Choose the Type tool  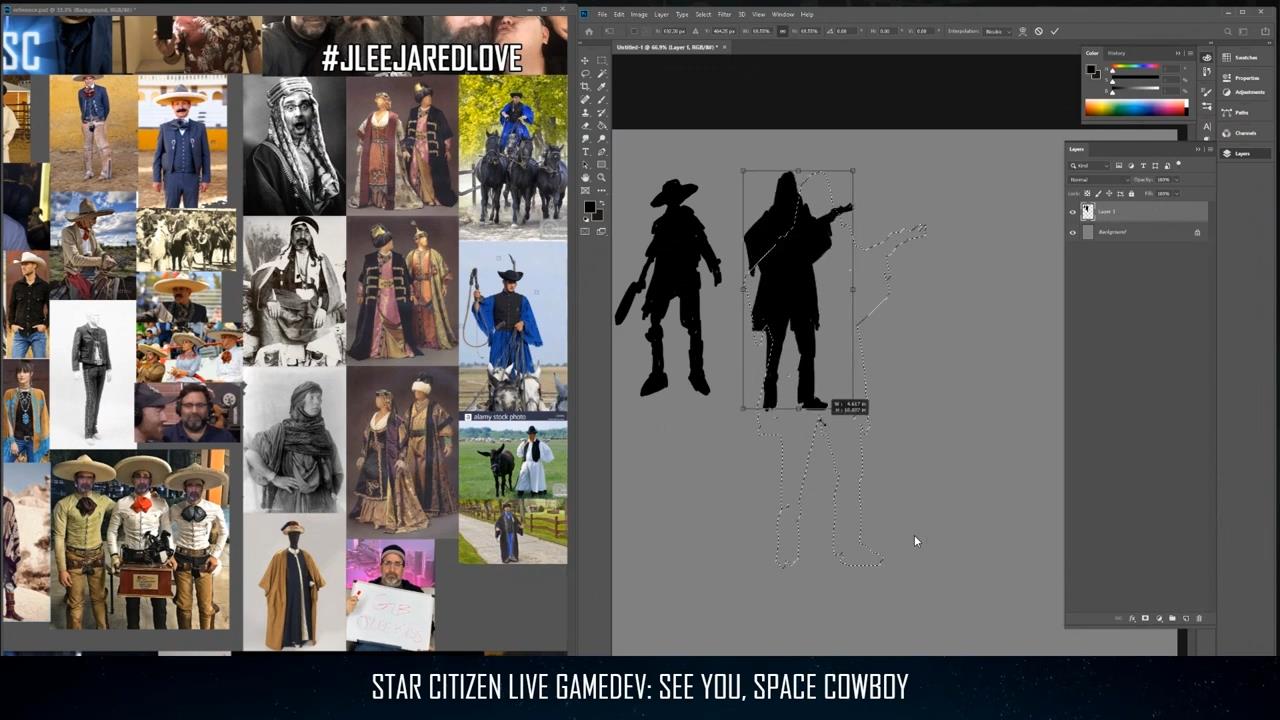[585, 152]
